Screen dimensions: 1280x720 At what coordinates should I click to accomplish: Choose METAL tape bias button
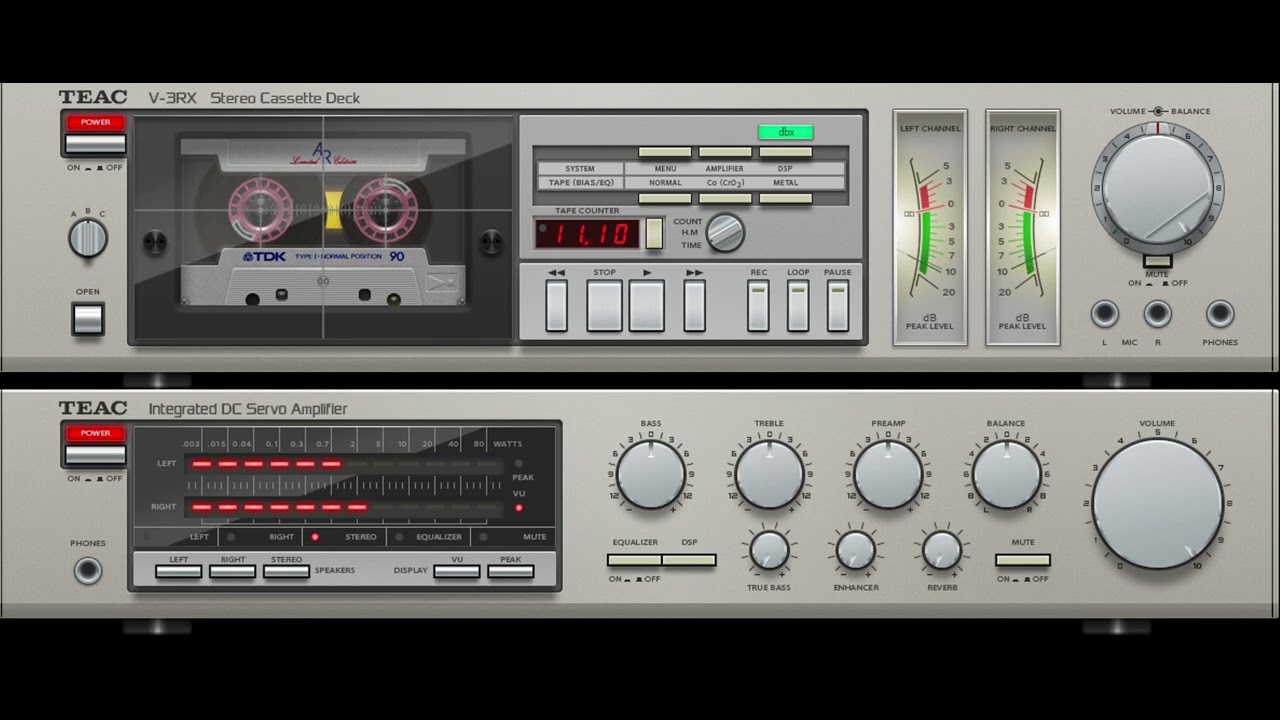pyautogui.click(x=785, y=198)
